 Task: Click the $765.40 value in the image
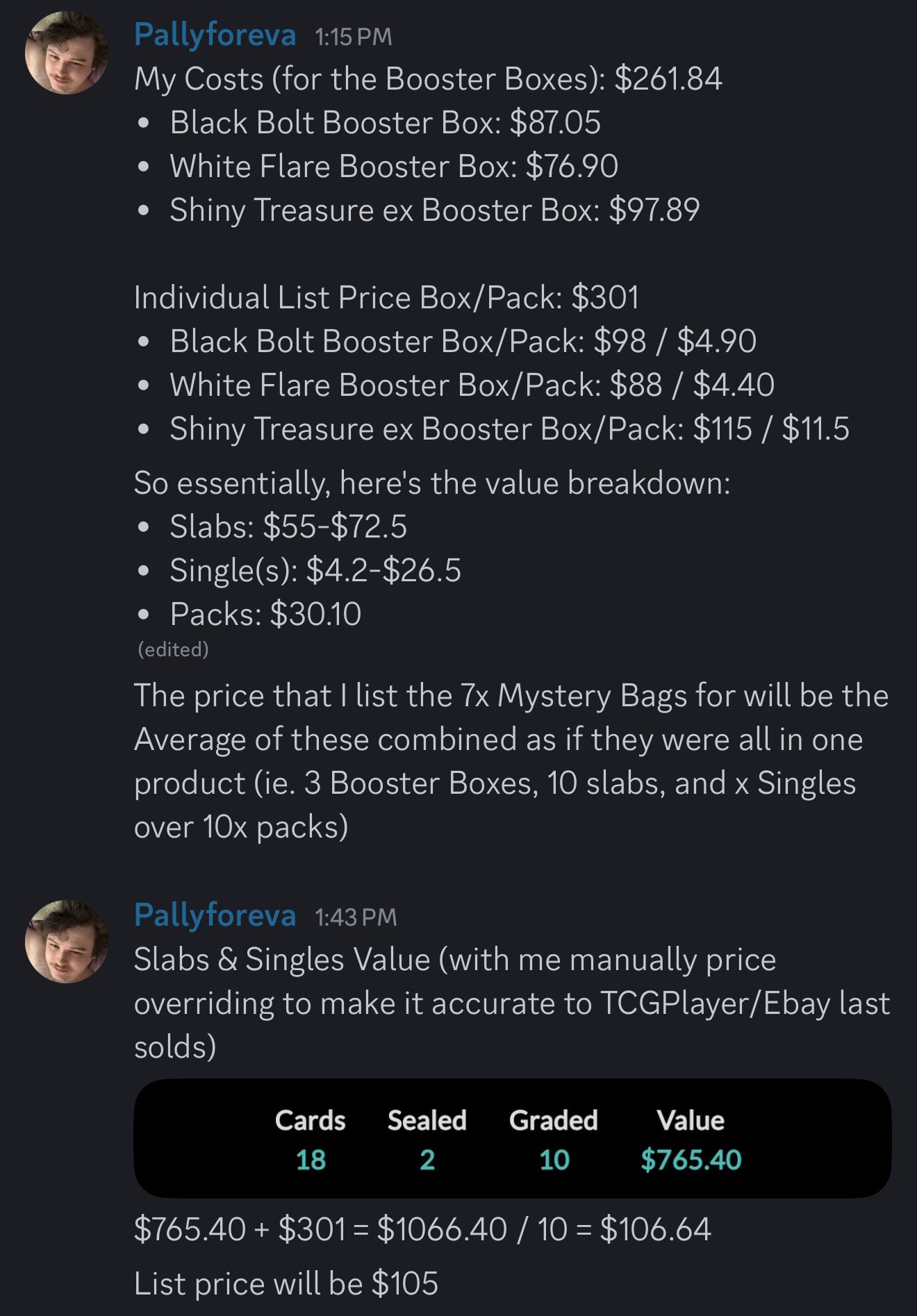pyautogui.click(x=691, y=1160)
